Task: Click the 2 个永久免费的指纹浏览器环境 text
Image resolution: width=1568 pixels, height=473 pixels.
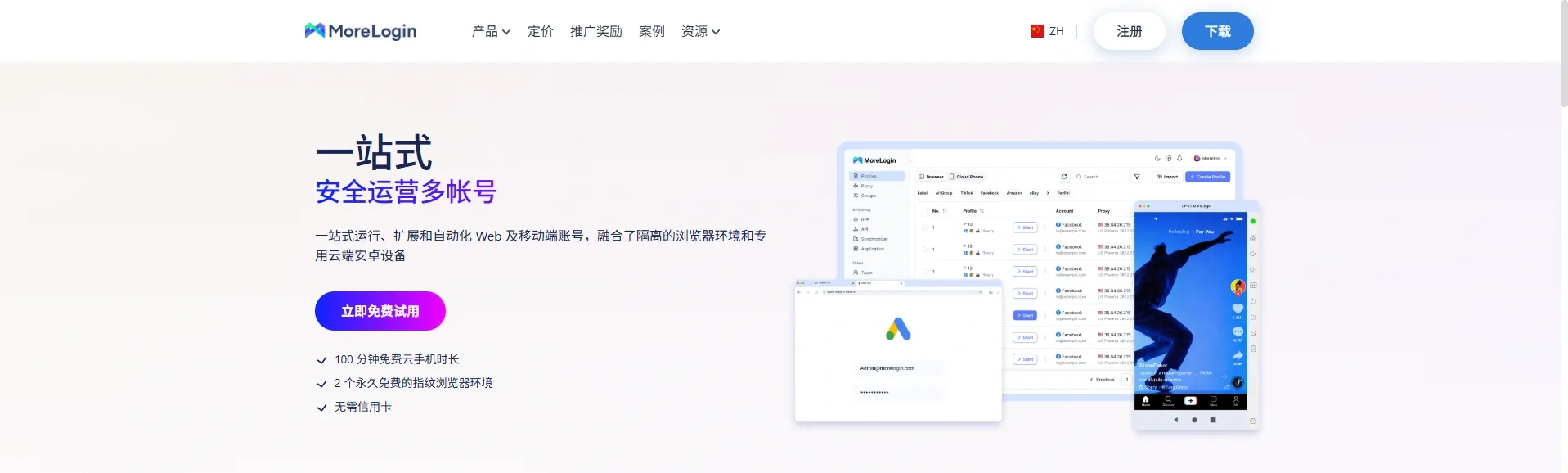Action: 413,383
